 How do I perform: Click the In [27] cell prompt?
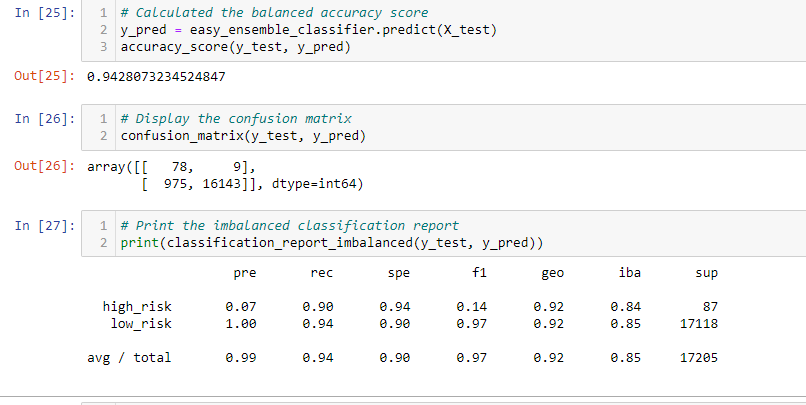[45, 225]
